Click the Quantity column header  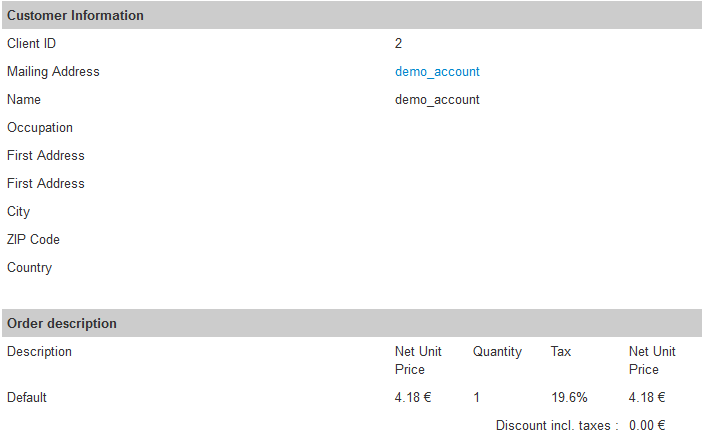tap(497, 352)
